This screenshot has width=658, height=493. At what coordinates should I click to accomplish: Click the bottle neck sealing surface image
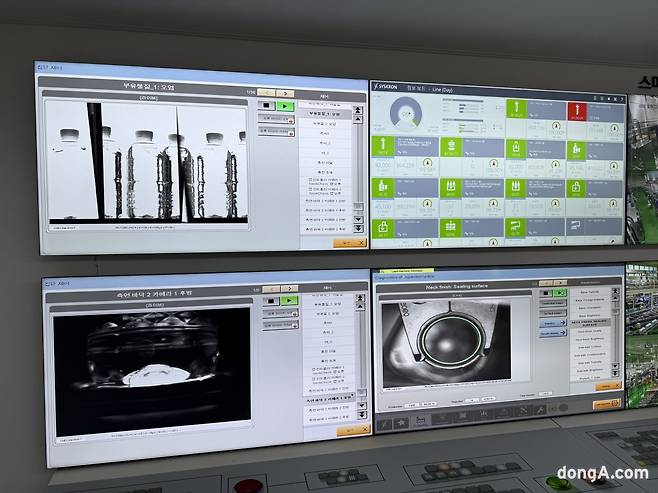446,343
